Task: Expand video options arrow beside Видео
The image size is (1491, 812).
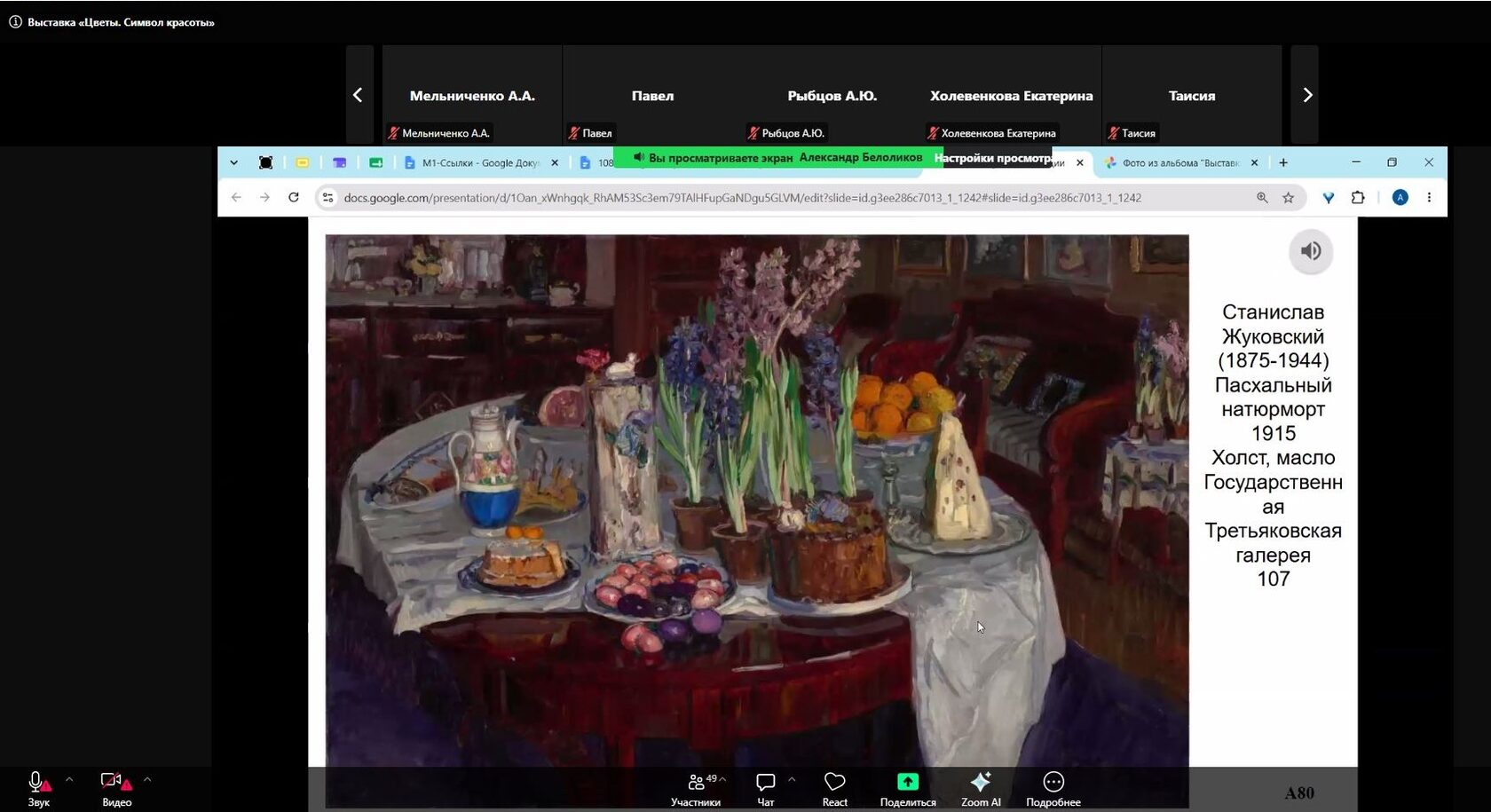Action: point(147,780)
